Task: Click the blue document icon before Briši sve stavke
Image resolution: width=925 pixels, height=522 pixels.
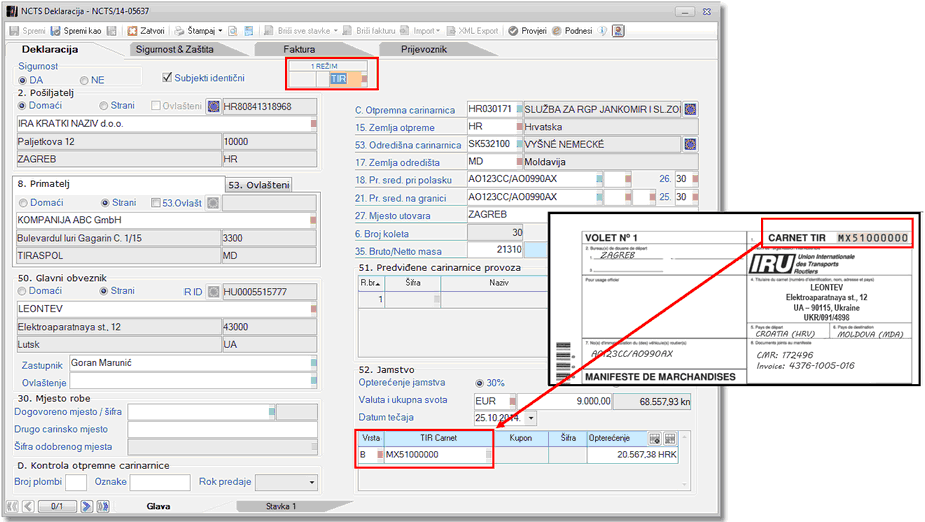Action: tap(249, 31)
